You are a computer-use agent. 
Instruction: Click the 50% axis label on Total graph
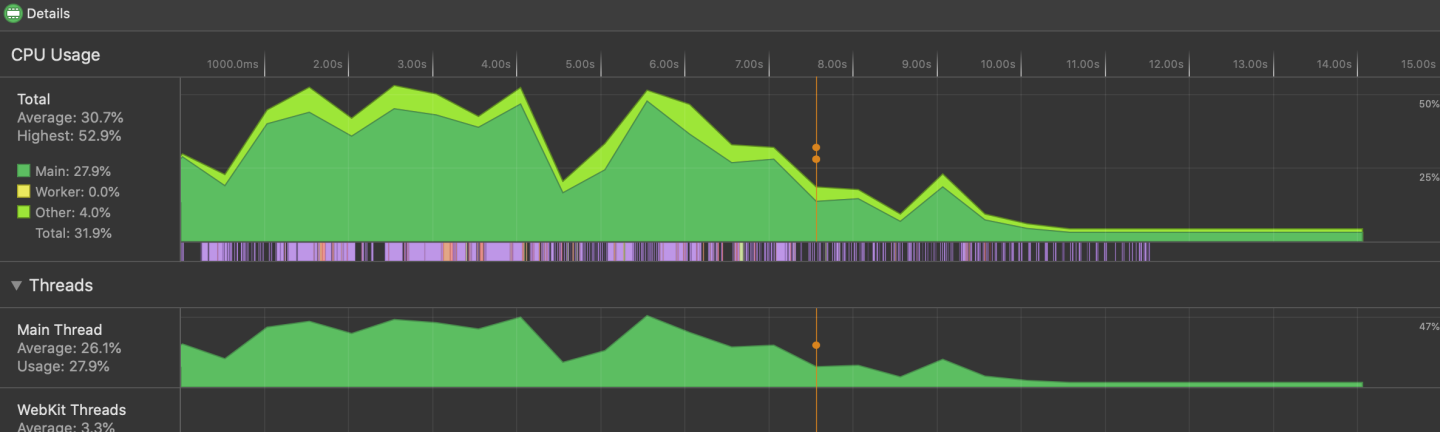(1428, 105)
